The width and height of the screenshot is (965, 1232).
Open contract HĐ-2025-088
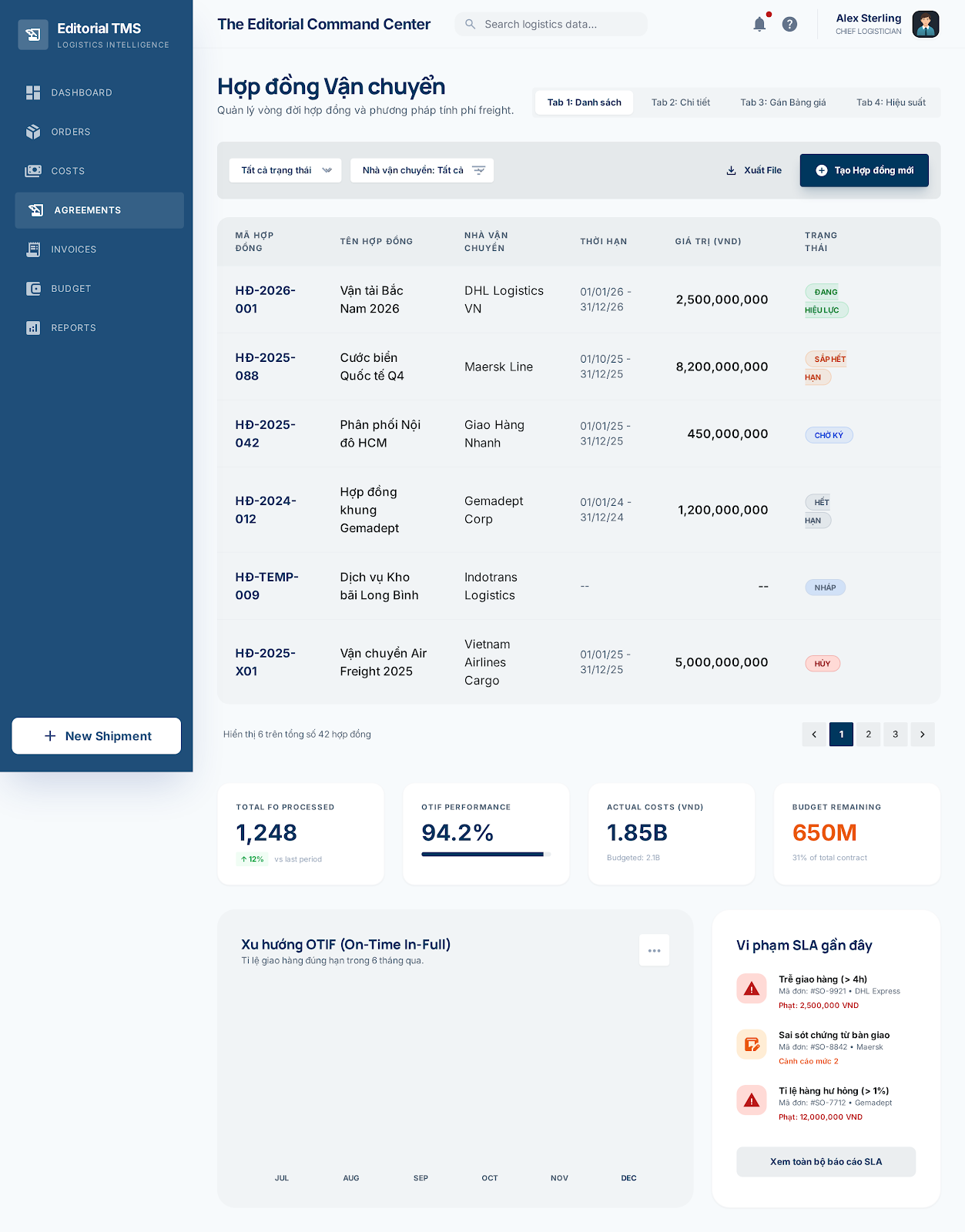click(266, 367)
